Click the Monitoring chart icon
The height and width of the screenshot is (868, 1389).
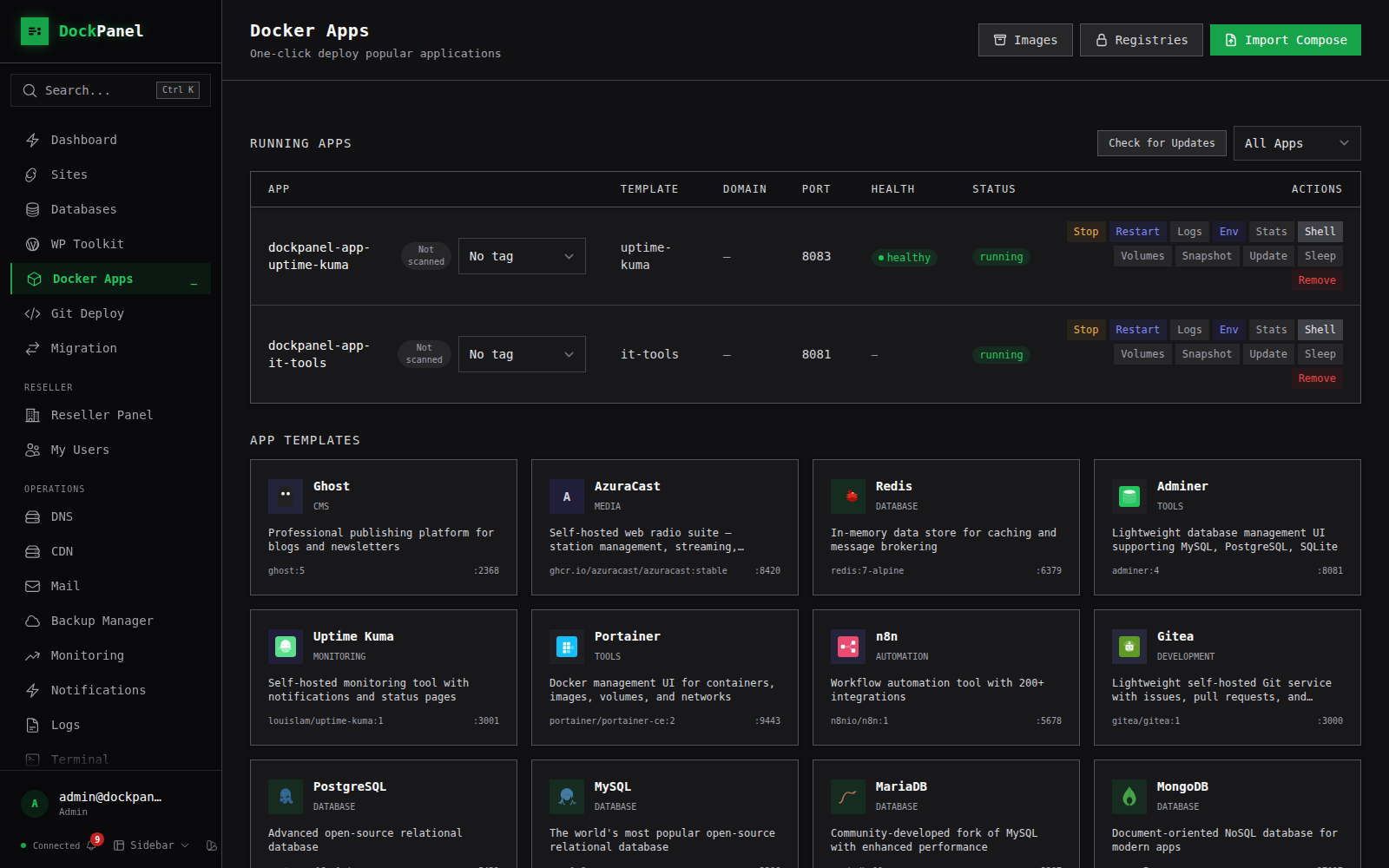click(x=33, y=655)
